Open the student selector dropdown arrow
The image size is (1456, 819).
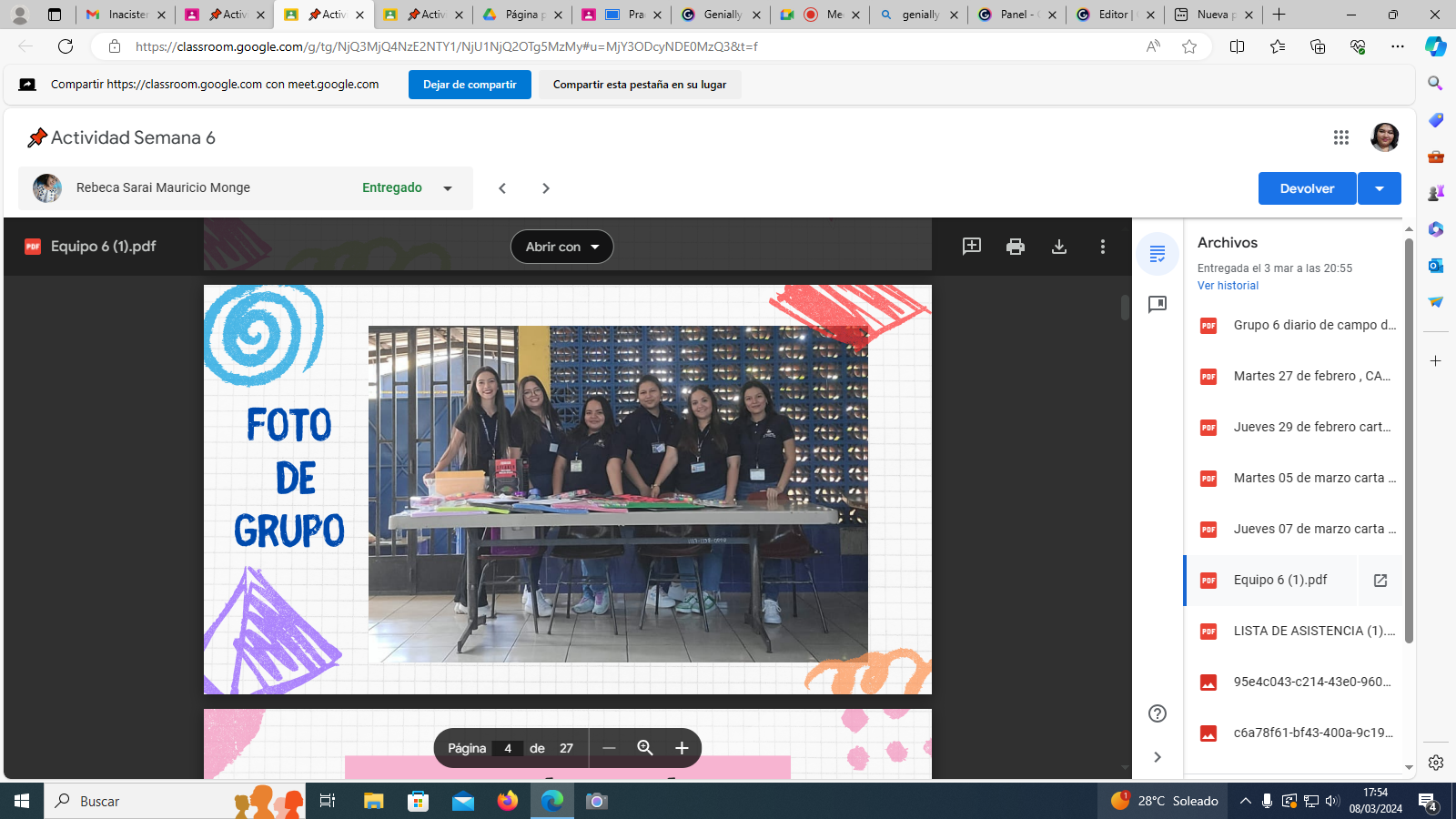click(x=448, y=188)
